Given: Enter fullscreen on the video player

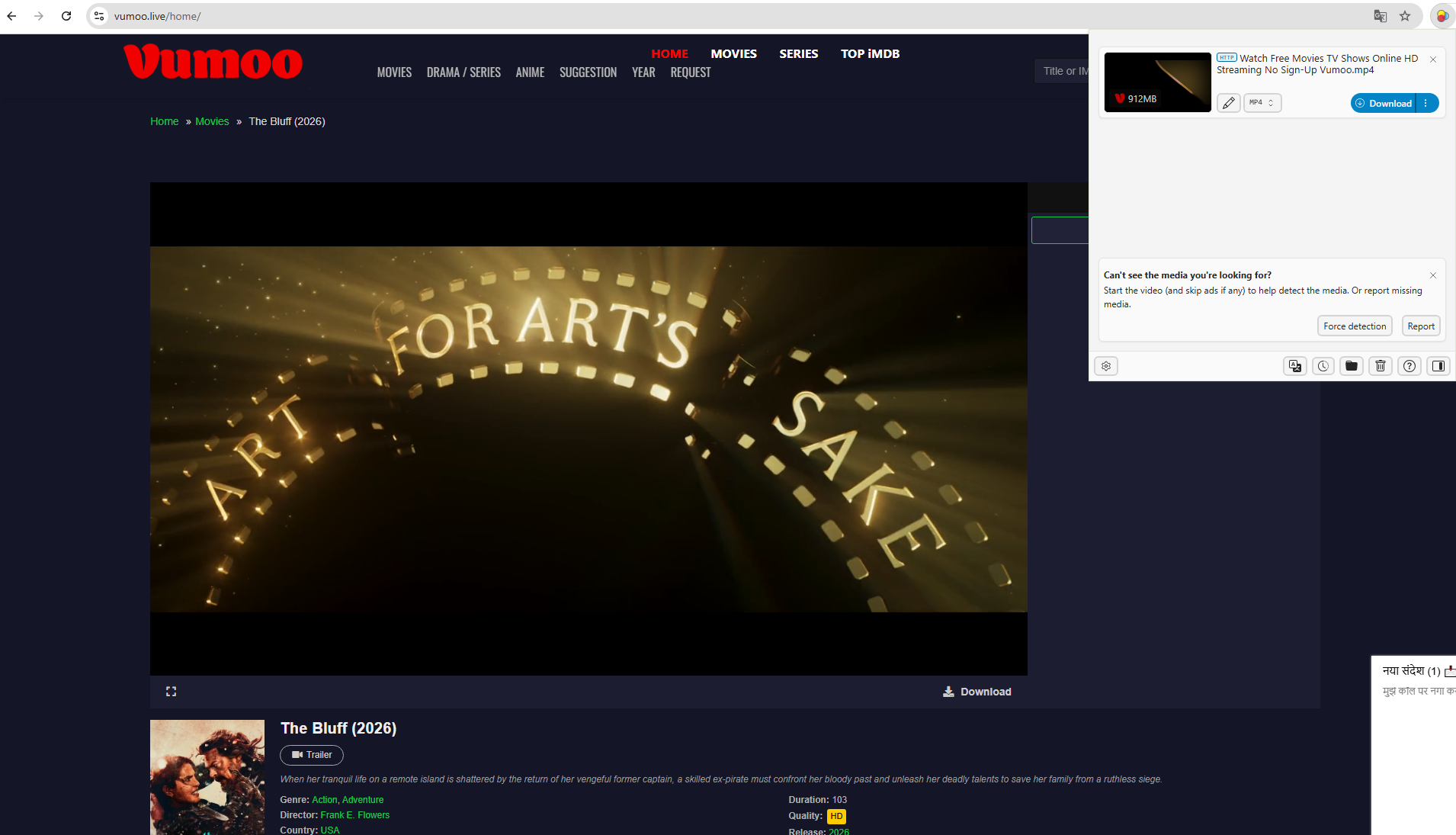Looking at the screenshot, I should tap(171, 691).
